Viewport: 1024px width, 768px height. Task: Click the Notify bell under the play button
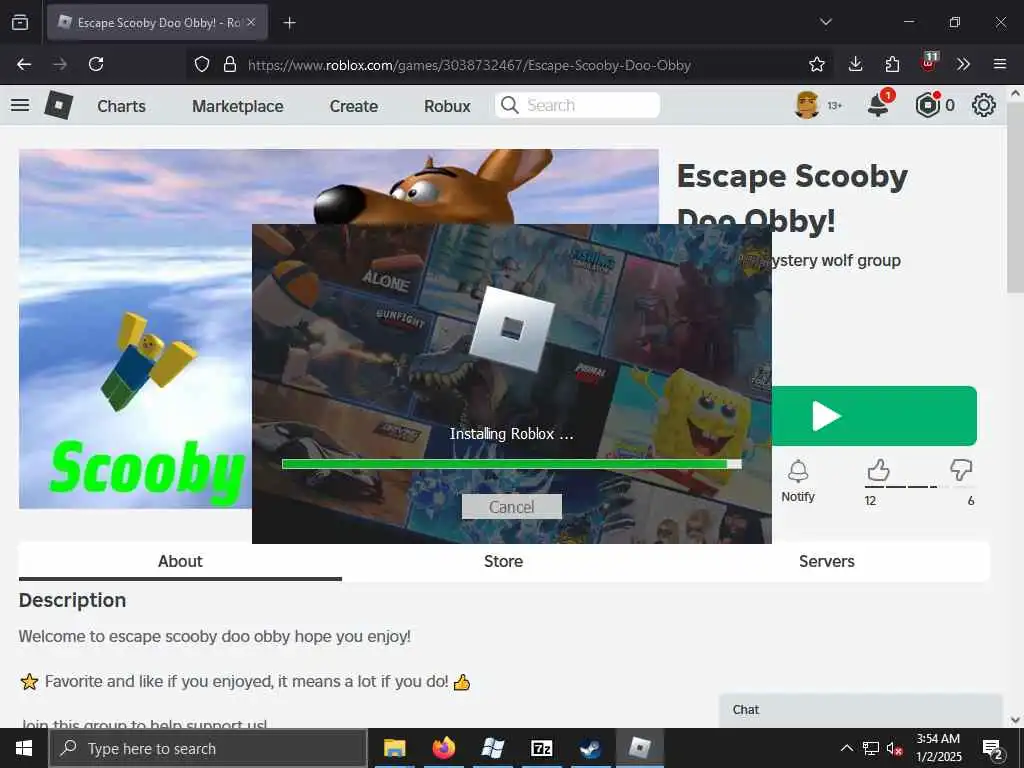pos(798,481)
